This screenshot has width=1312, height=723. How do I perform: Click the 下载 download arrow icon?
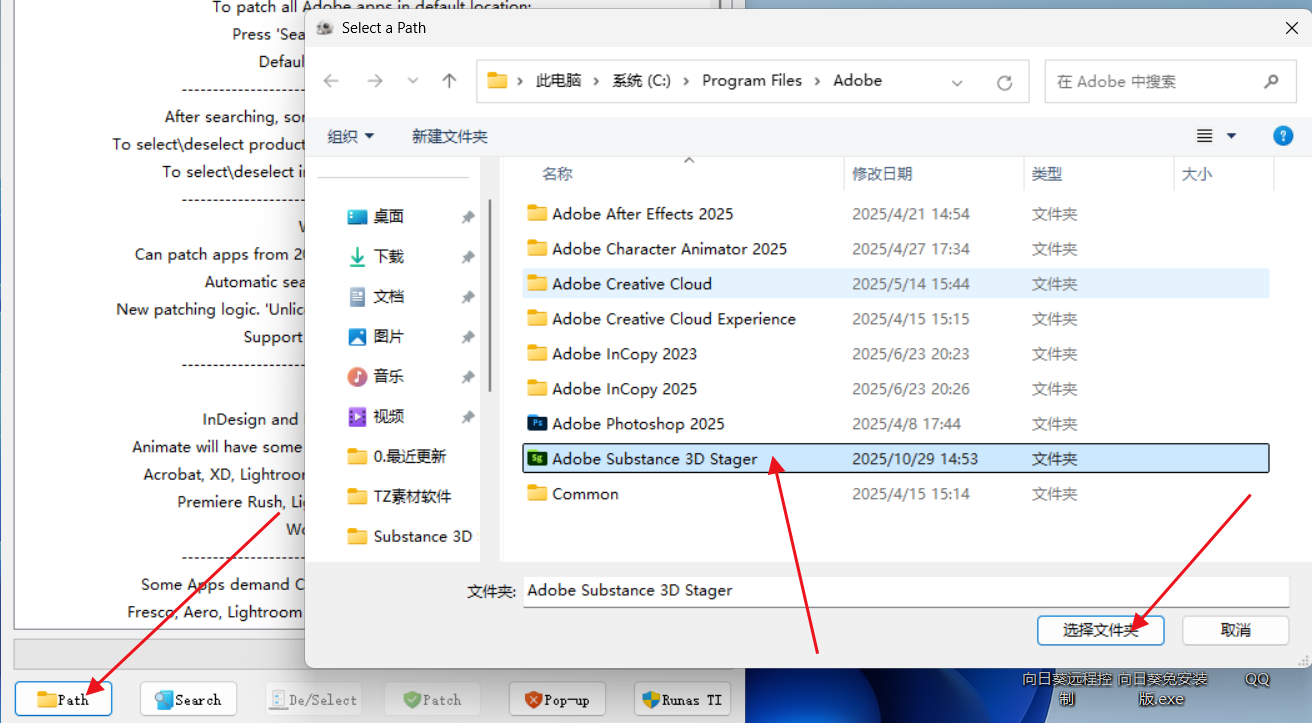click(357, 257)
